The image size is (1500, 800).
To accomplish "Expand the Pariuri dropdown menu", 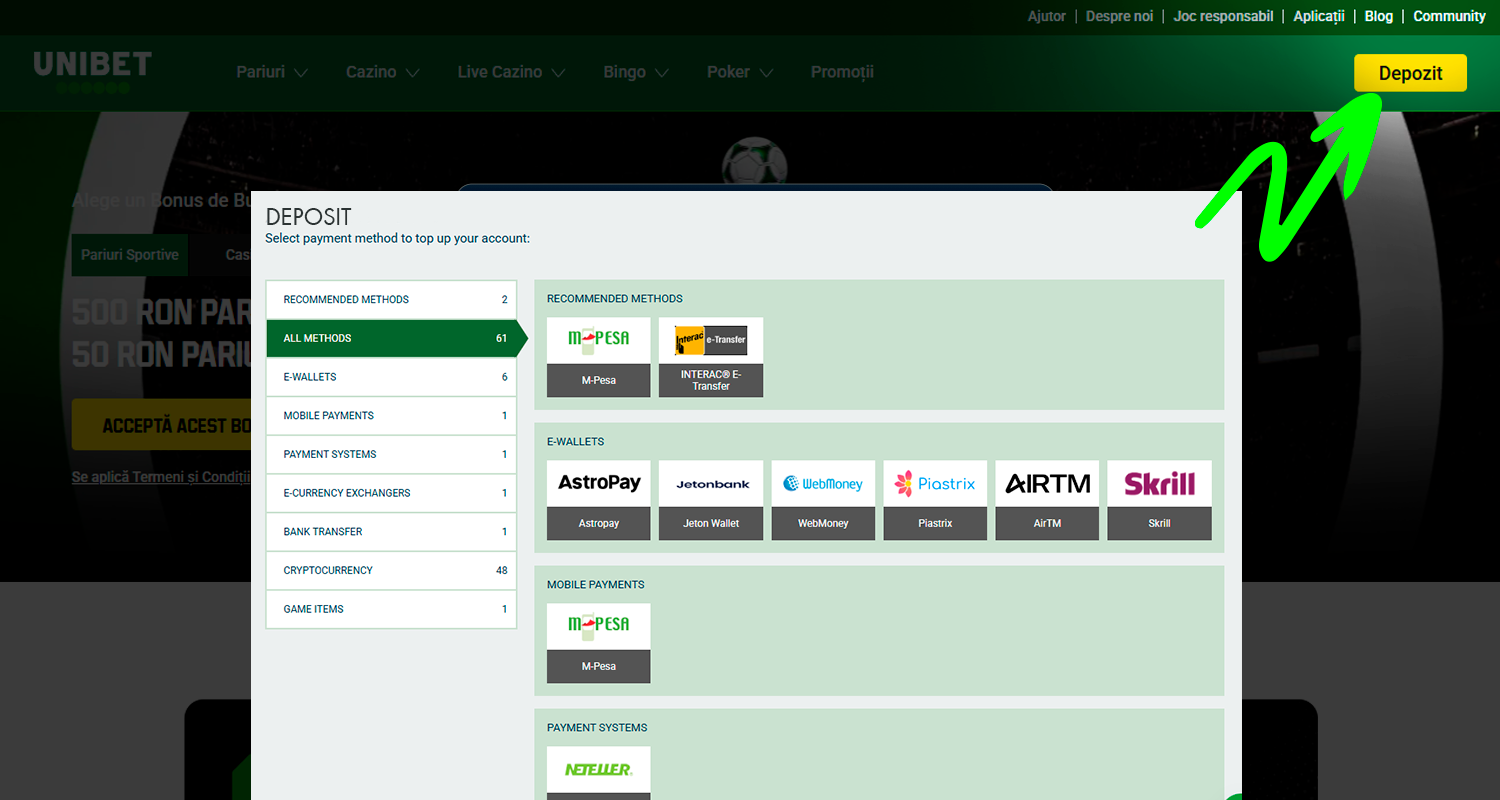I will coord(271,72).
